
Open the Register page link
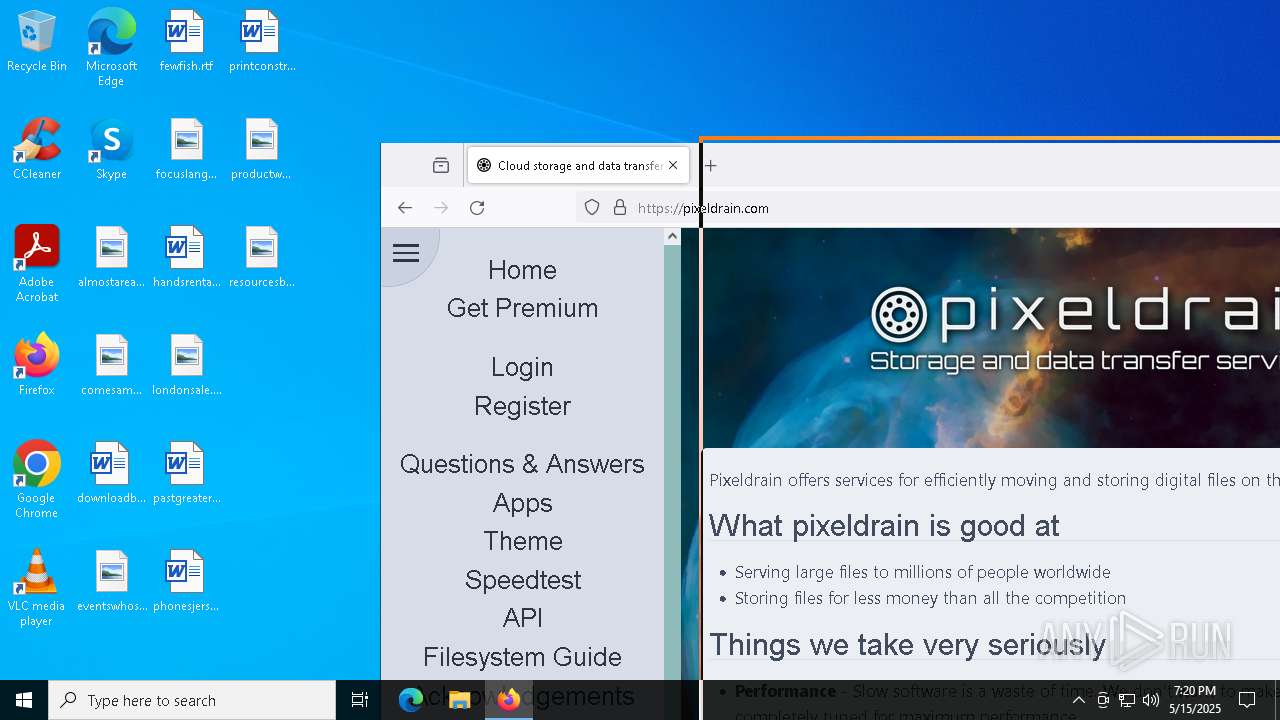522,406
